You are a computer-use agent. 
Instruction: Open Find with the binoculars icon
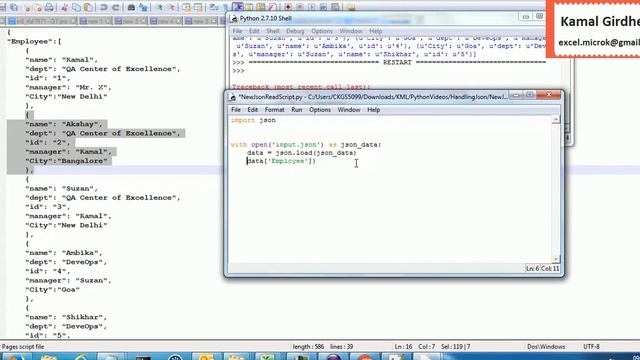click(x=131, y=7)
